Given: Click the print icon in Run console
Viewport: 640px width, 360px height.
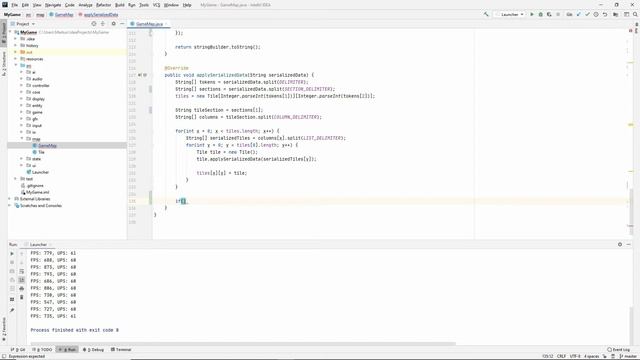Looking at the screenshot, I should (22, 288).
